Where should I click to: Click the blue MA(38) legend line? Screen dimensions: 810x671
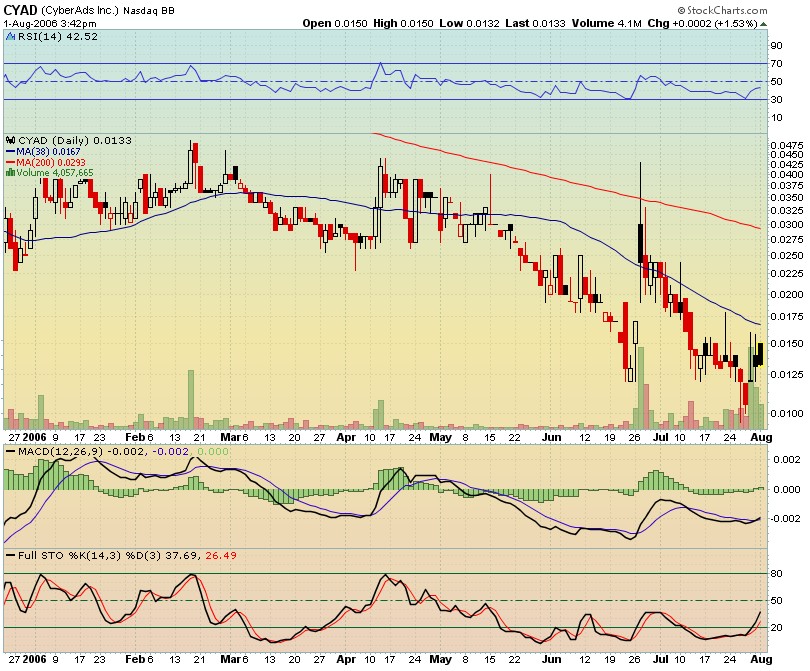tap(10, 151)
